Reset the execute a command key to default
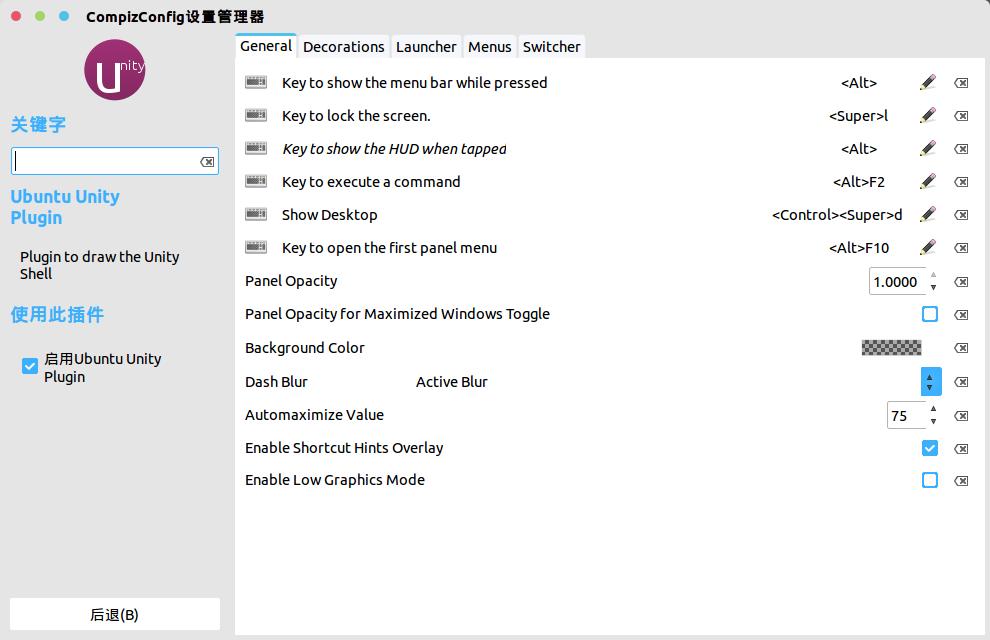The height and width of the screenshot is (640, 990). tap(961, 182)
